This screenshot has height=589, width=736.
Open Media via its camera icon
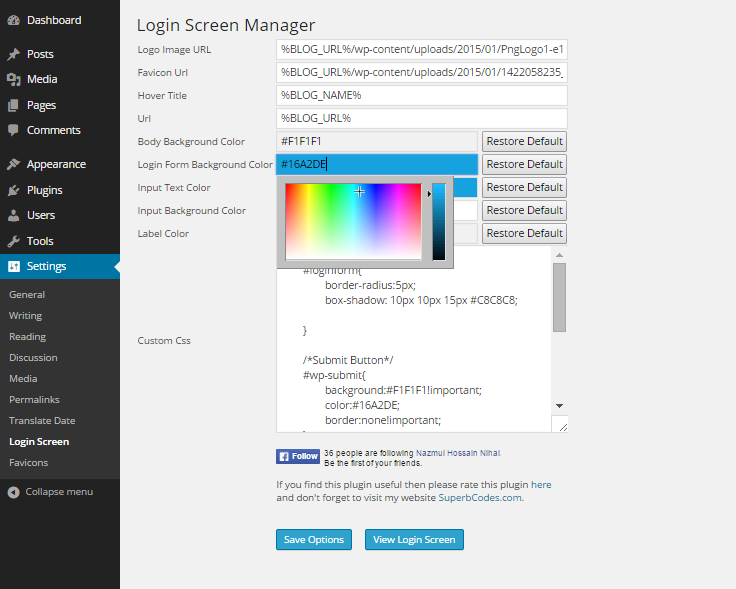[x=14, y=79]
